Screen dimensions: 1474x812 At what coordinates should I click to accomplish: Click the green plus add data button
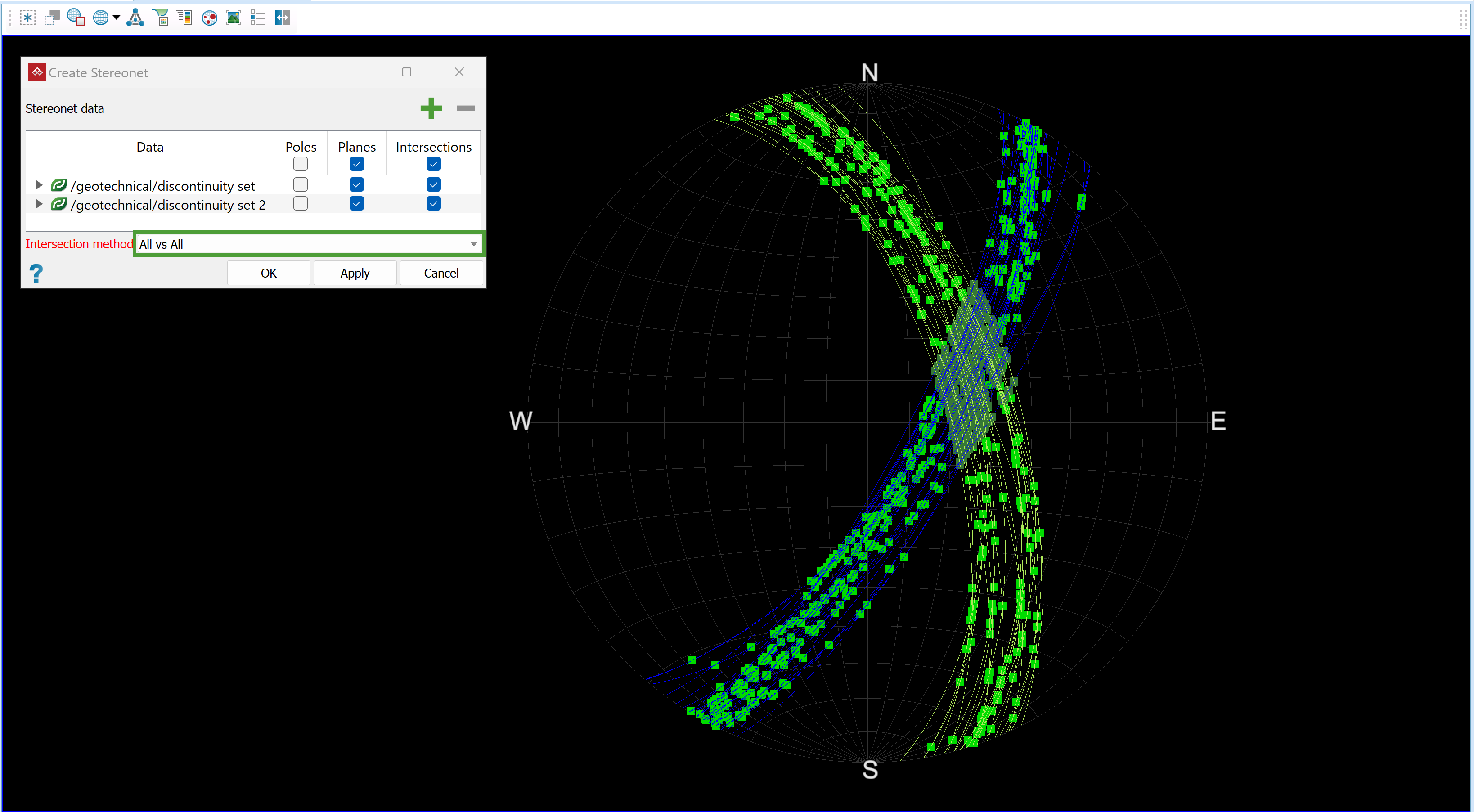pos(431,108)
